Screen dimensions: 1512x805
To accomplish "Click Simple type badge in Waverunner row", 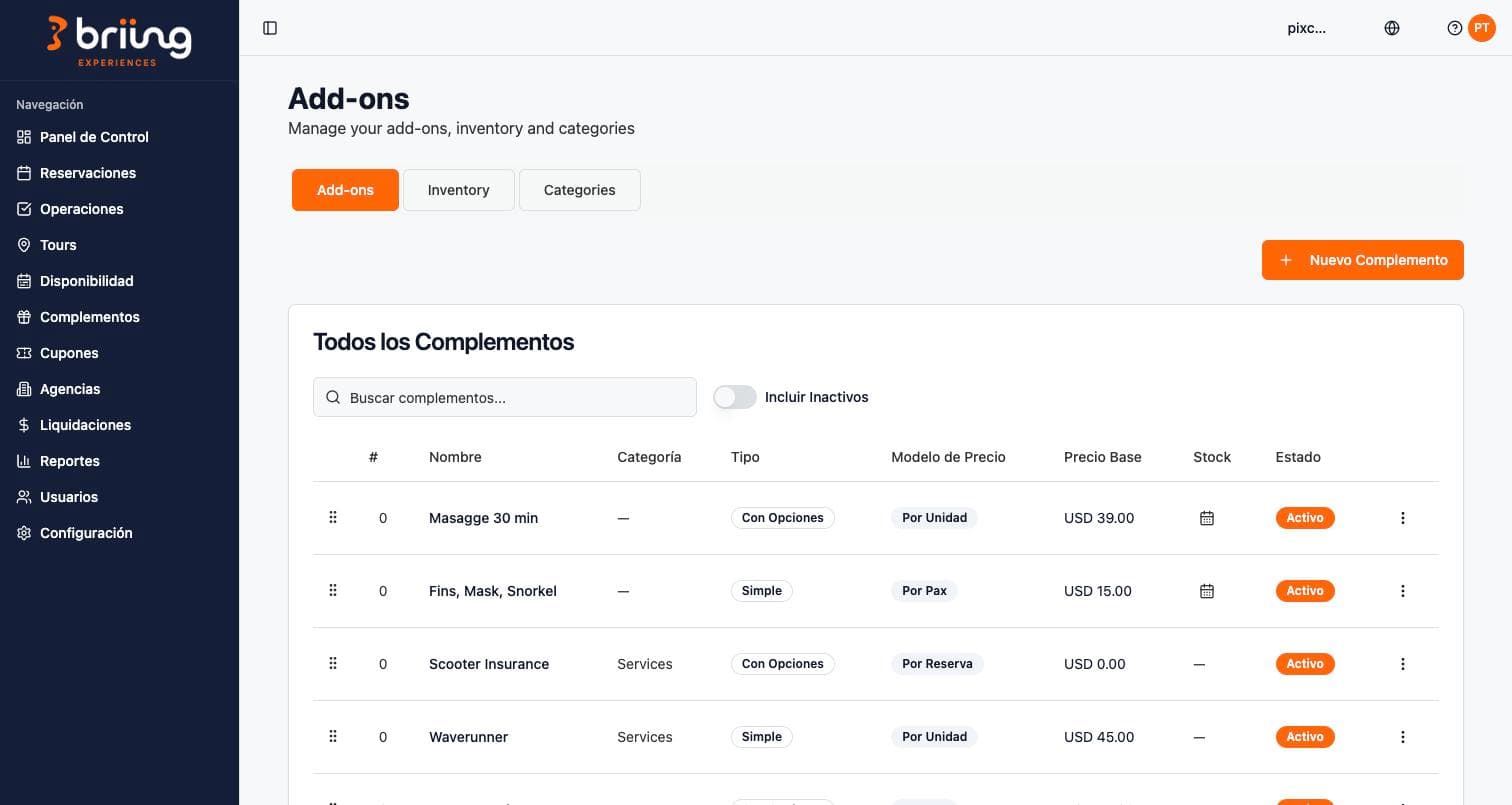I will pos(762,737).
